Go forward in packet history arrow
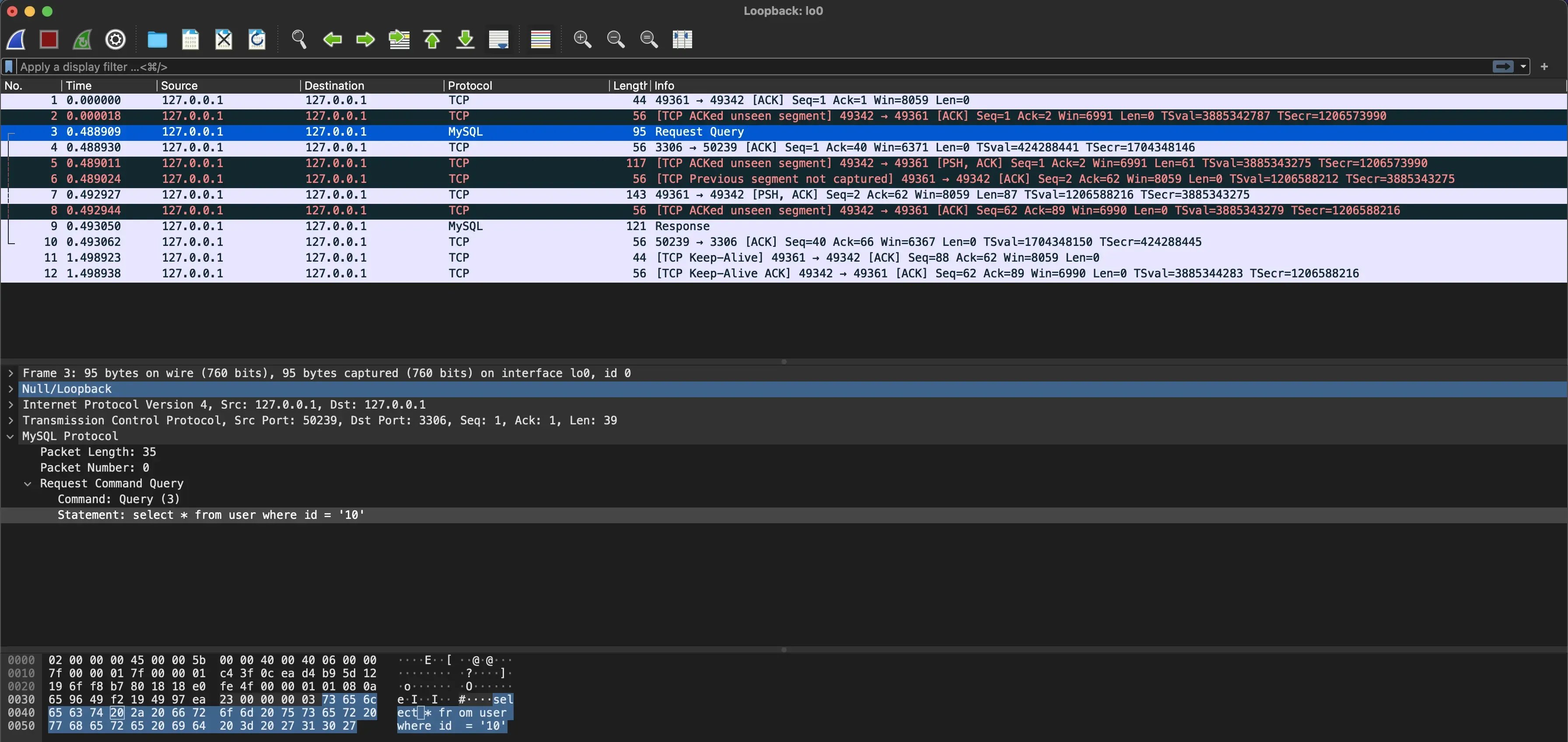The image size is (1568, 742). tap(365, 39)
